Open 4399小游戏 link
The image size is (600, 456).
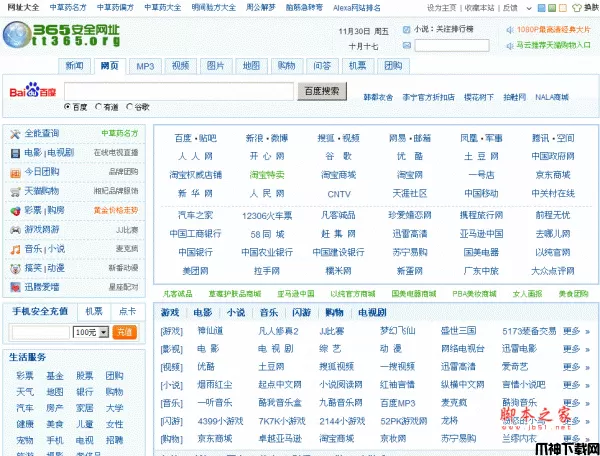220,421
